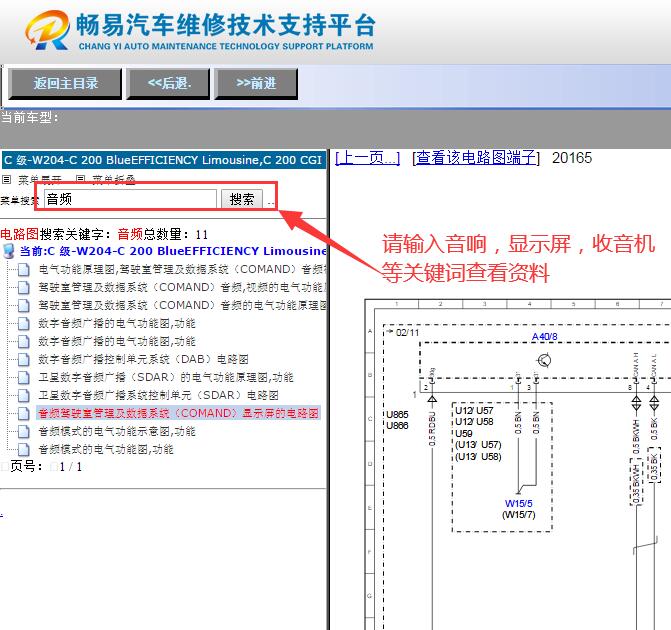Image resolution: width=671 pixels, height=630 pixels.
Task: Select the 当前:C 级-W204-C 200 BlueEFFICIENCY root node
Action: [173, 251]
